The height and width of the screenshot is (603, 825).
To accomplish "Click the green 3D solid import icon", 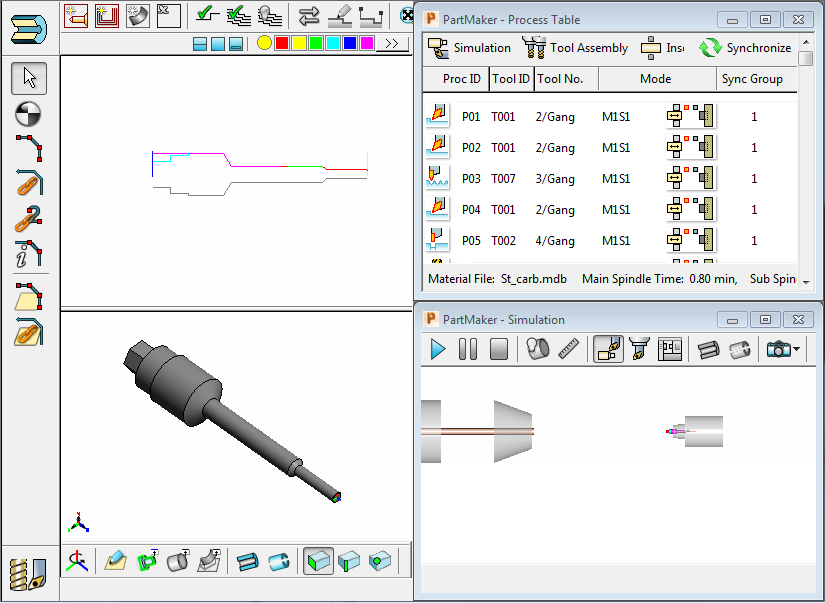I will click(x=147, y=561).
